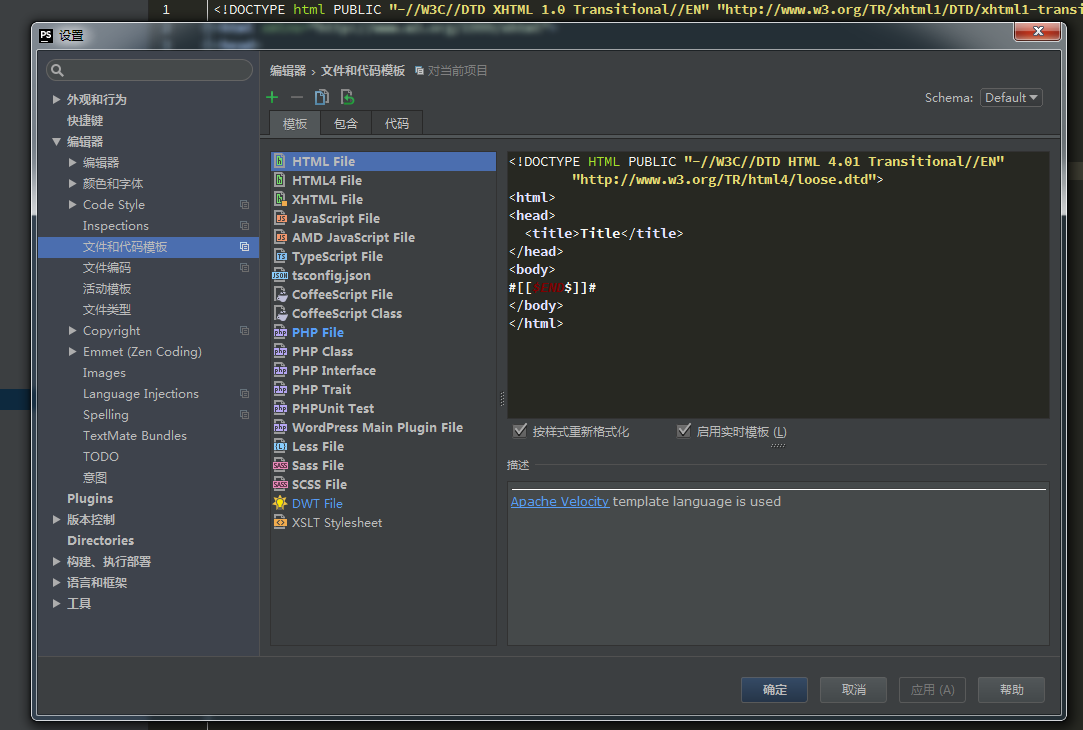The image size is (1083, 730).
Task: Click the JavaScript File template icon
Action: pos(280,218)
